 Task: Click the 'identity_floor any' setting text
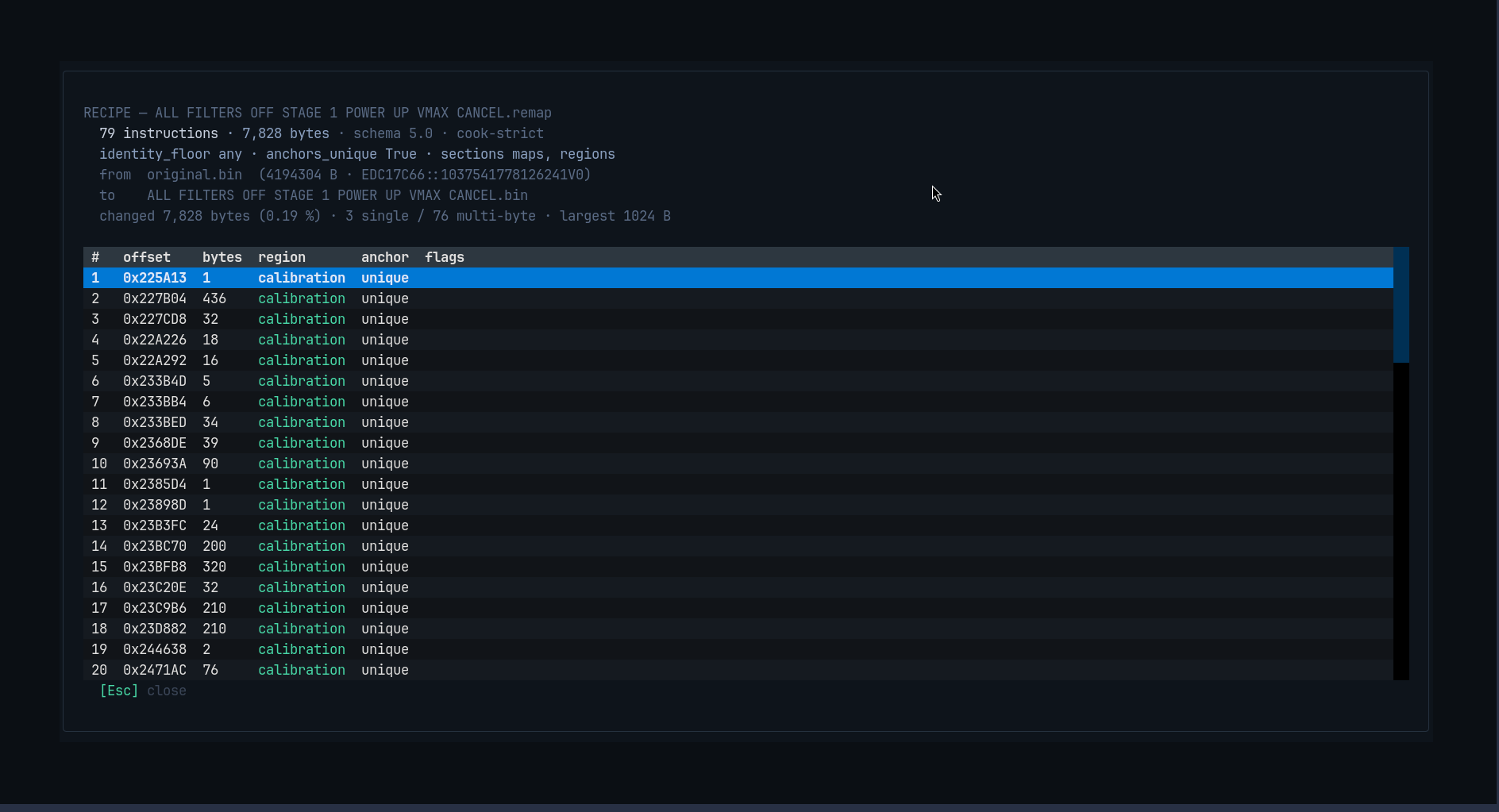171,154
